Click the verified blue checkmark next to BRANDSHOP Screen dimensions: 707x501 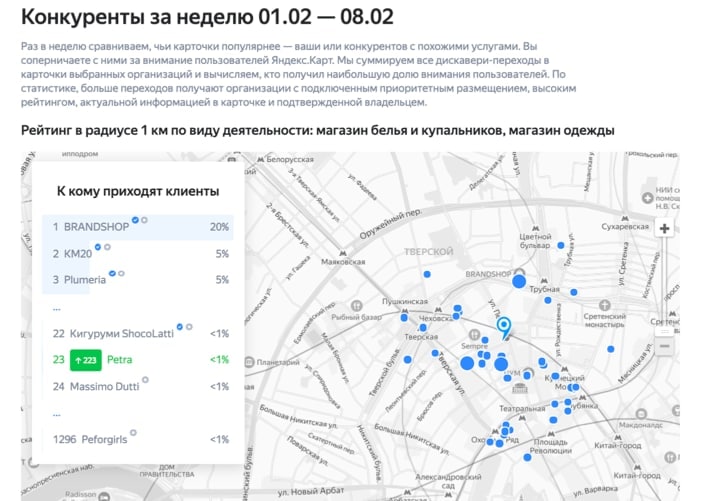tap(135, 220)
